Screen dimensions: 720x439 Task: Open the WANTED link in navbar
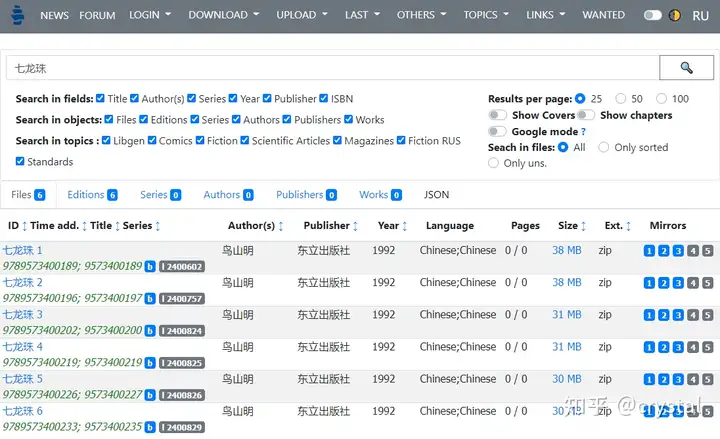[603, 15]
